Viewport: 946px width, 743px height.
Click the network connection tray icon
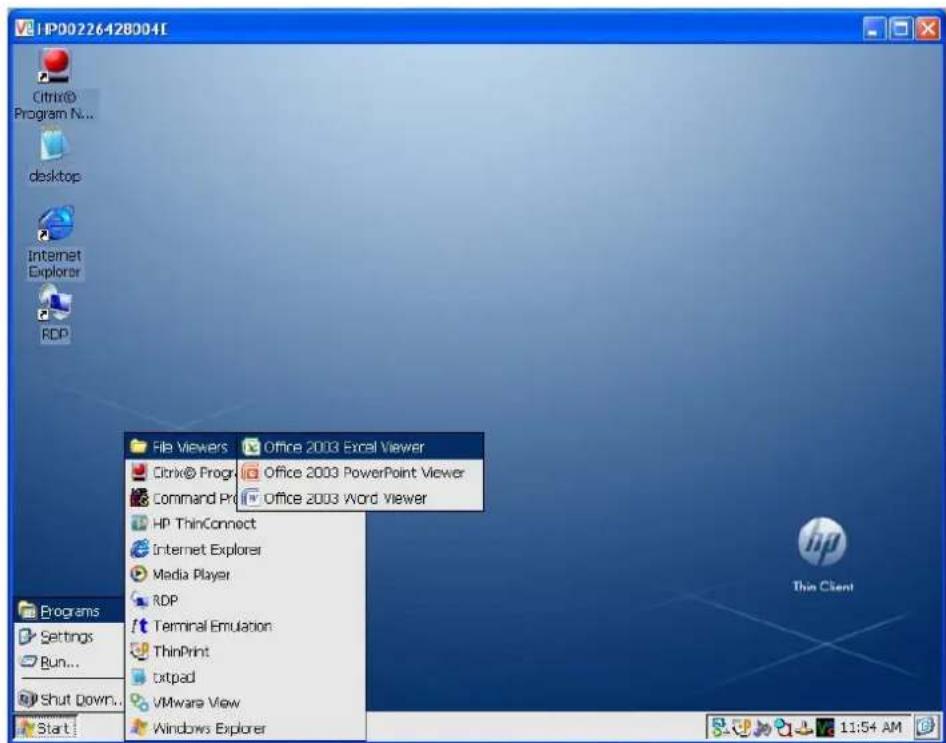pyautogui.click(x=720, y=727)
